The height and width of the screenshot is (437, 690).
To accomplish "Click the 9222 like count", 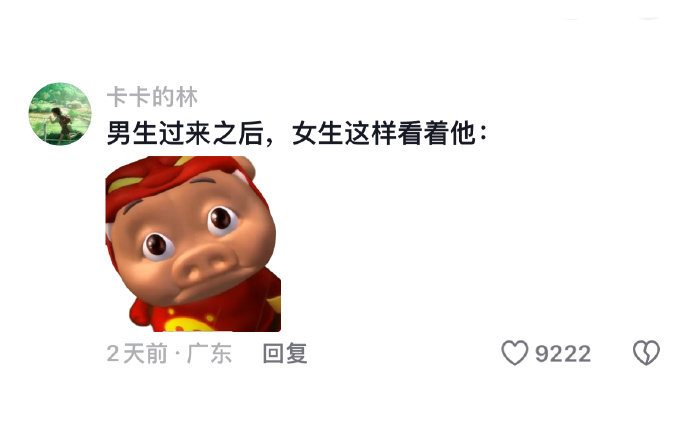I will (563, 354).
